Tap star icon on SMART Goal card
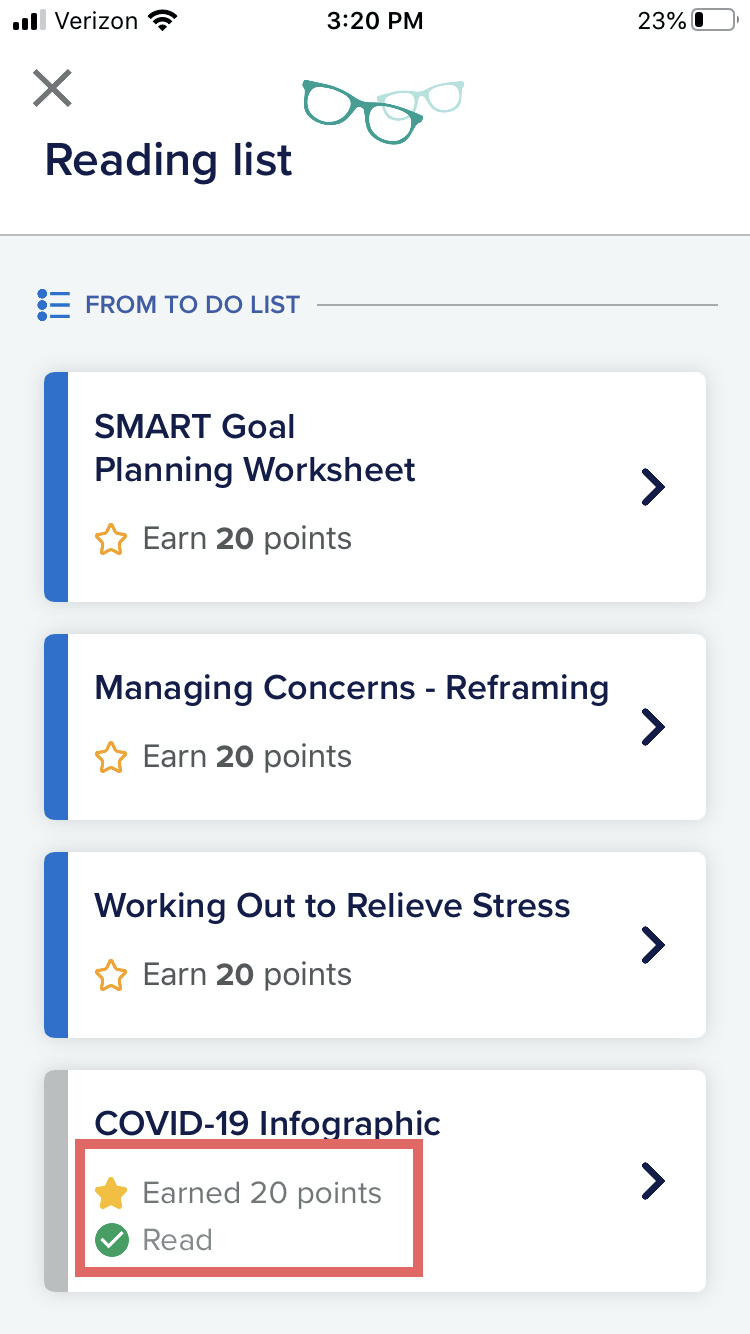 [x=111, y=540]
